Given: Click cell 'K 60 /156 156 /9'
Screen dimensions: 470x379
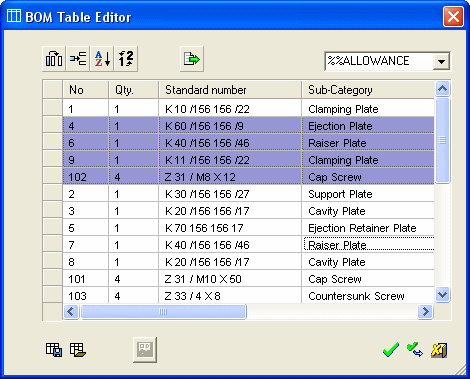Looking at the screenshot, I should coord(230,126).
